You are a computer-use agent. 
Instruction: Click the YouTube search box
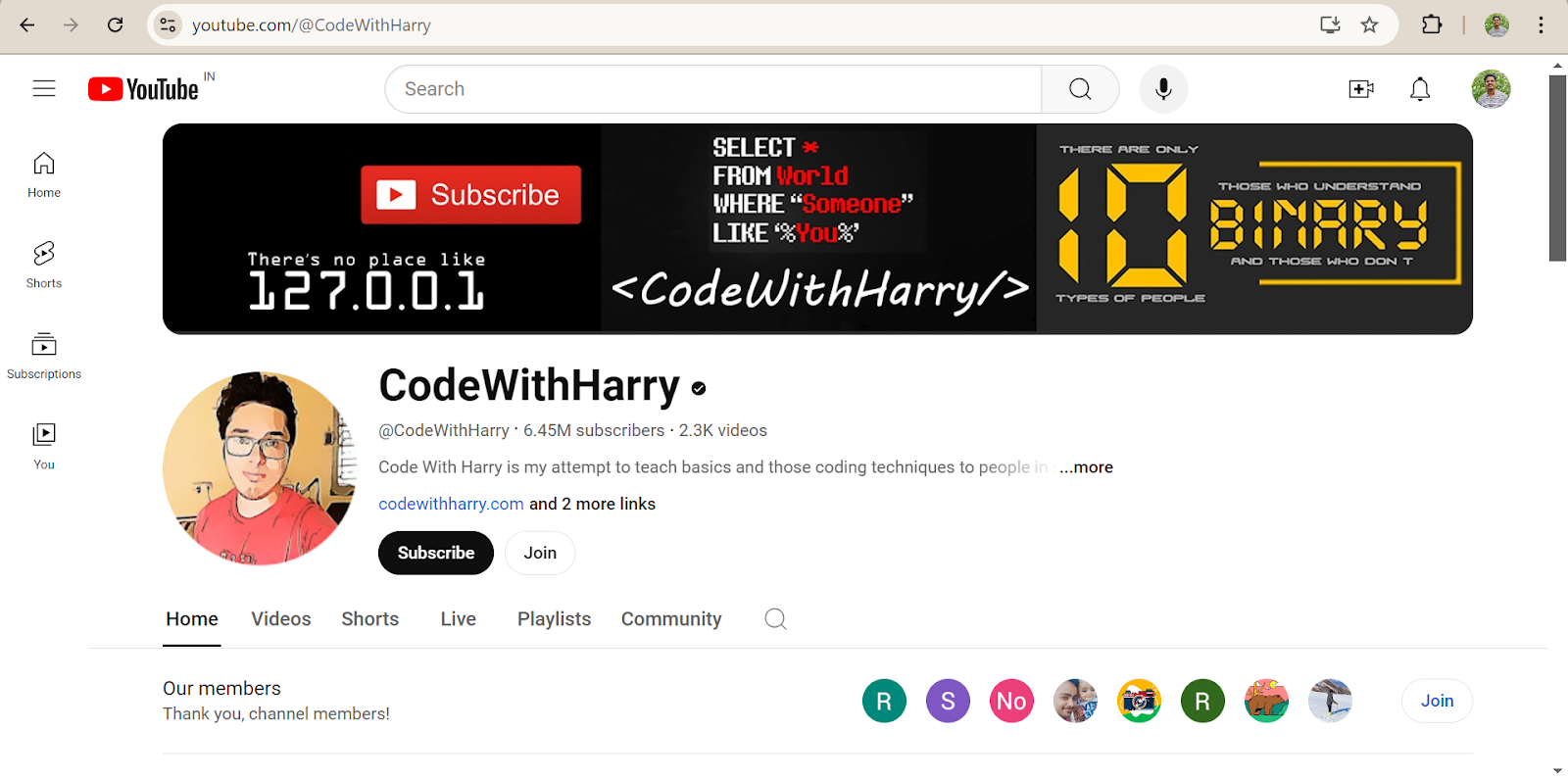click(x=713, y=89)
